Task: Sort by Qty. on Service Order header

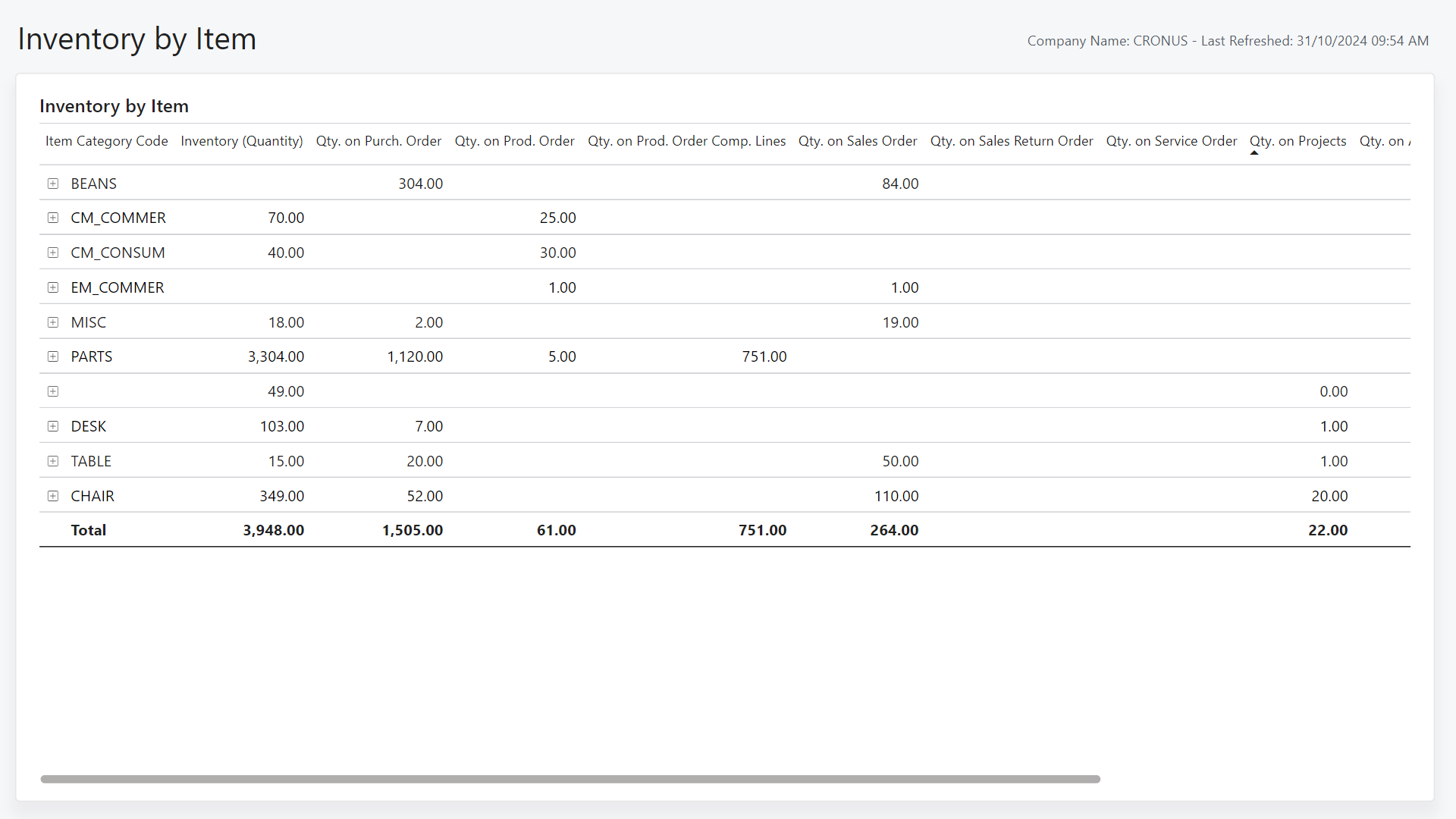Action: tap(1171, 141)
